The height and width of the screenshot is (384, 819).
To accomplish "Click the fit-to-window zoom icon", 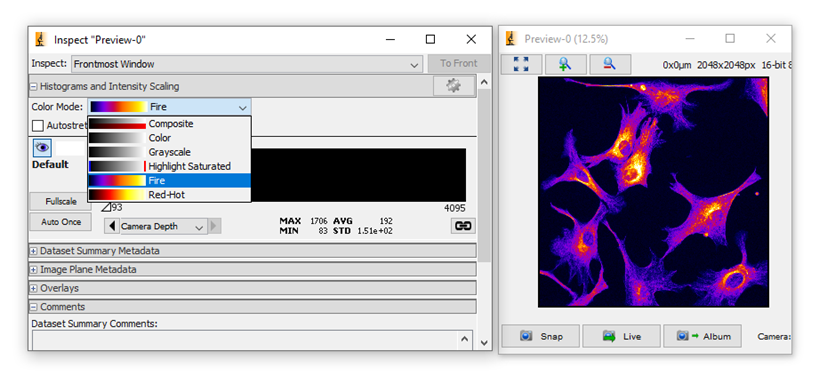I will [521, 64].
